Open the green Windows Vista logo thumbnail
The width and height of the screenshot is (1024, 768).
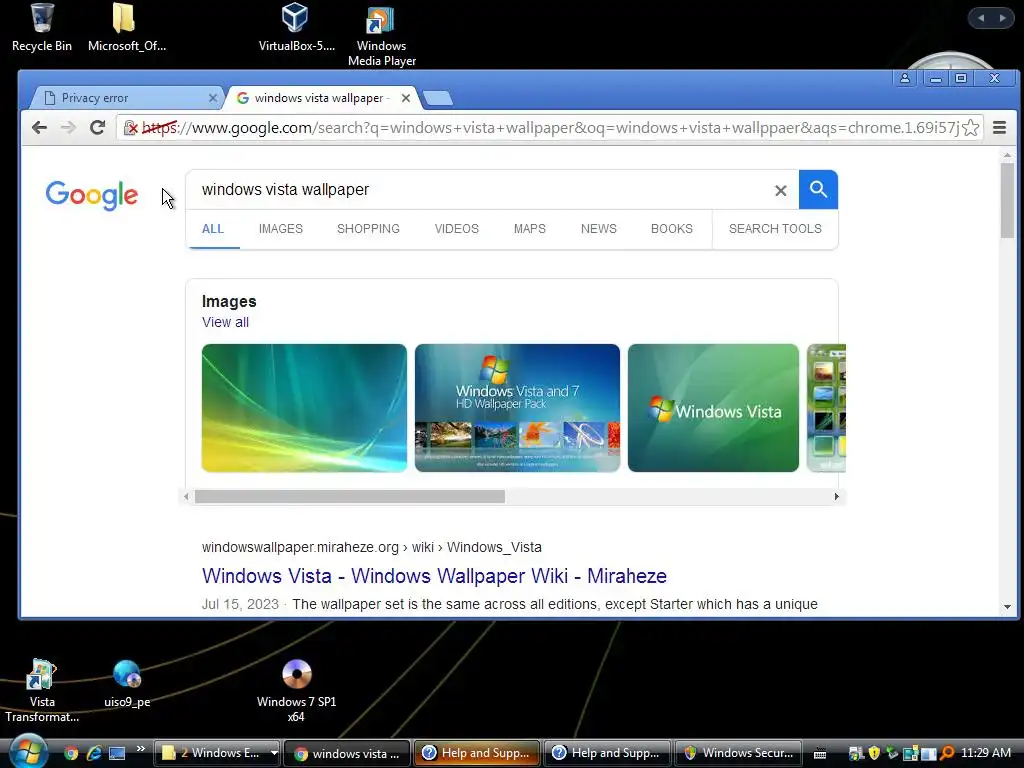(713, 408)
